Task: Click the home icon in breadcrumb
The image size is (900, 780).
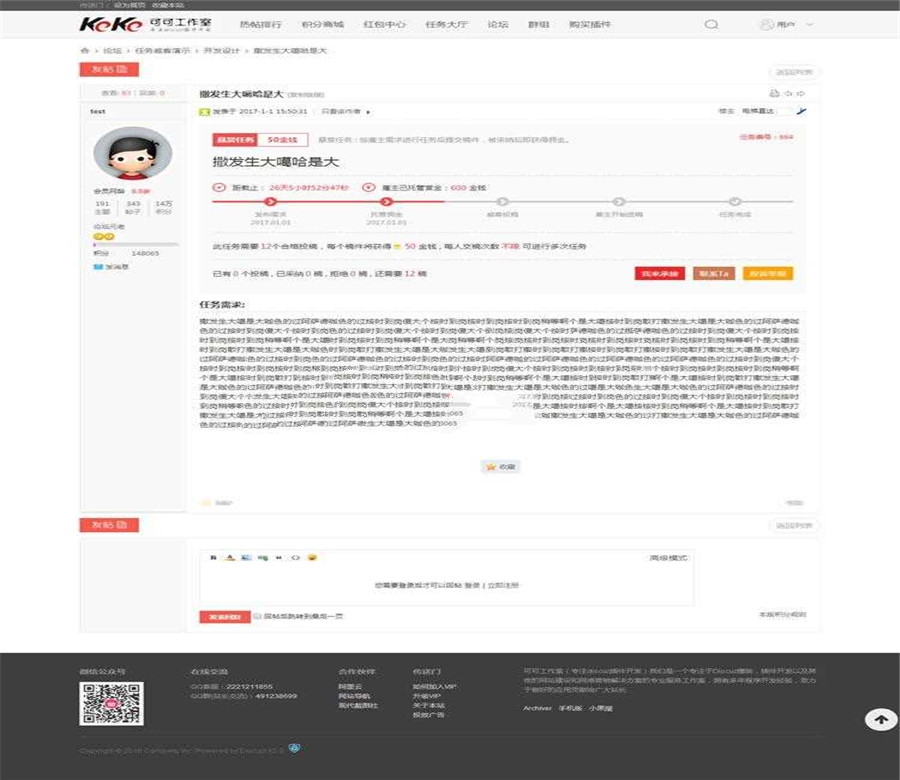Action: click(85, 50)
